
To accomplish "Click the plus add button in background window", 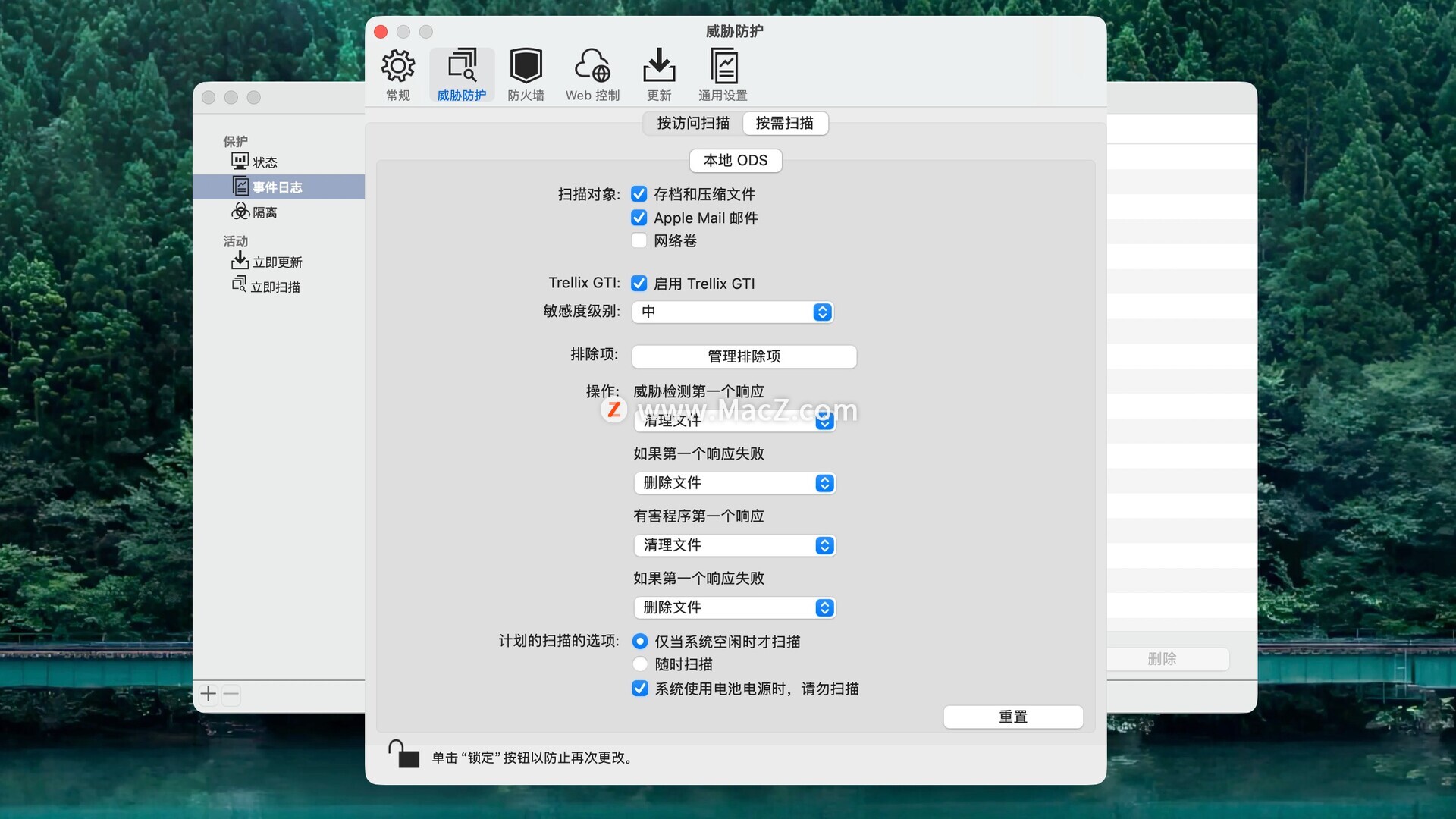I will [209, 694].
